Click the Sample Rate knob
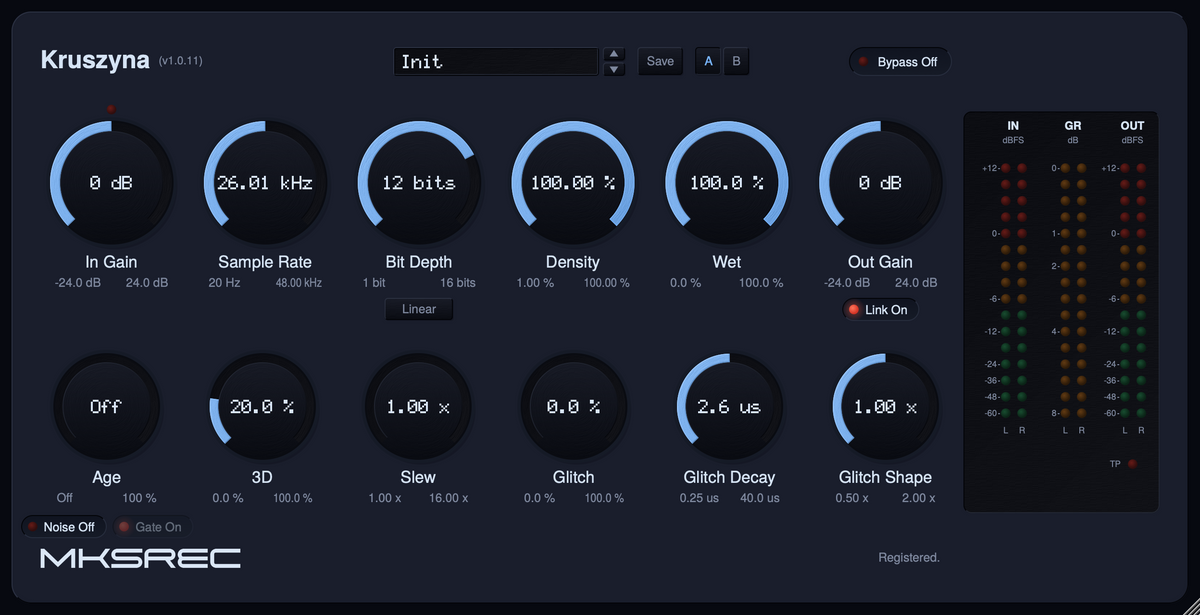Image resolution: width=1200 pixels, height=615 pixels. click(265, 183)
